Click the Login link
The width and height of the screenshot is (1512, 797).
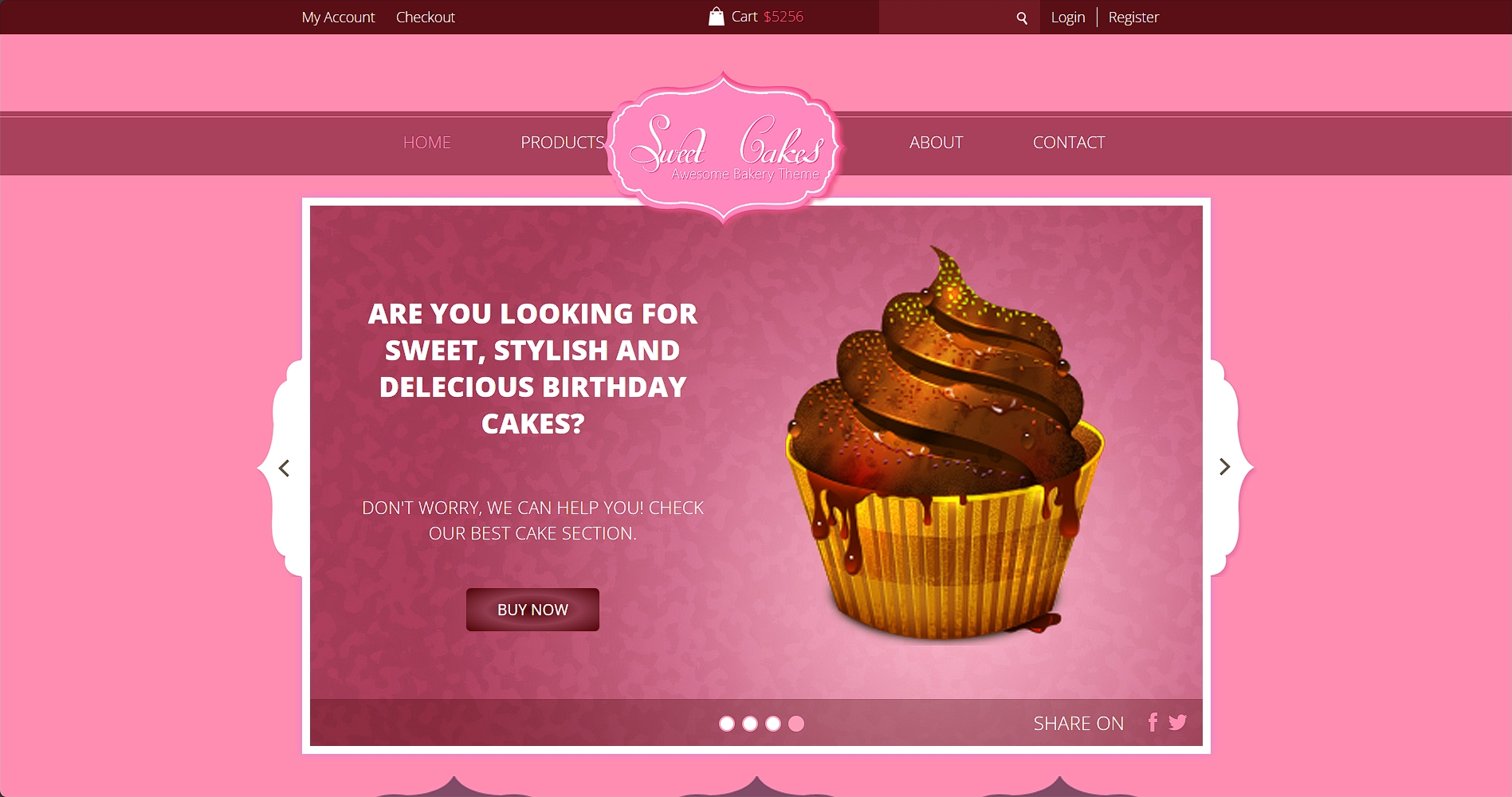tap(1068, 17)
